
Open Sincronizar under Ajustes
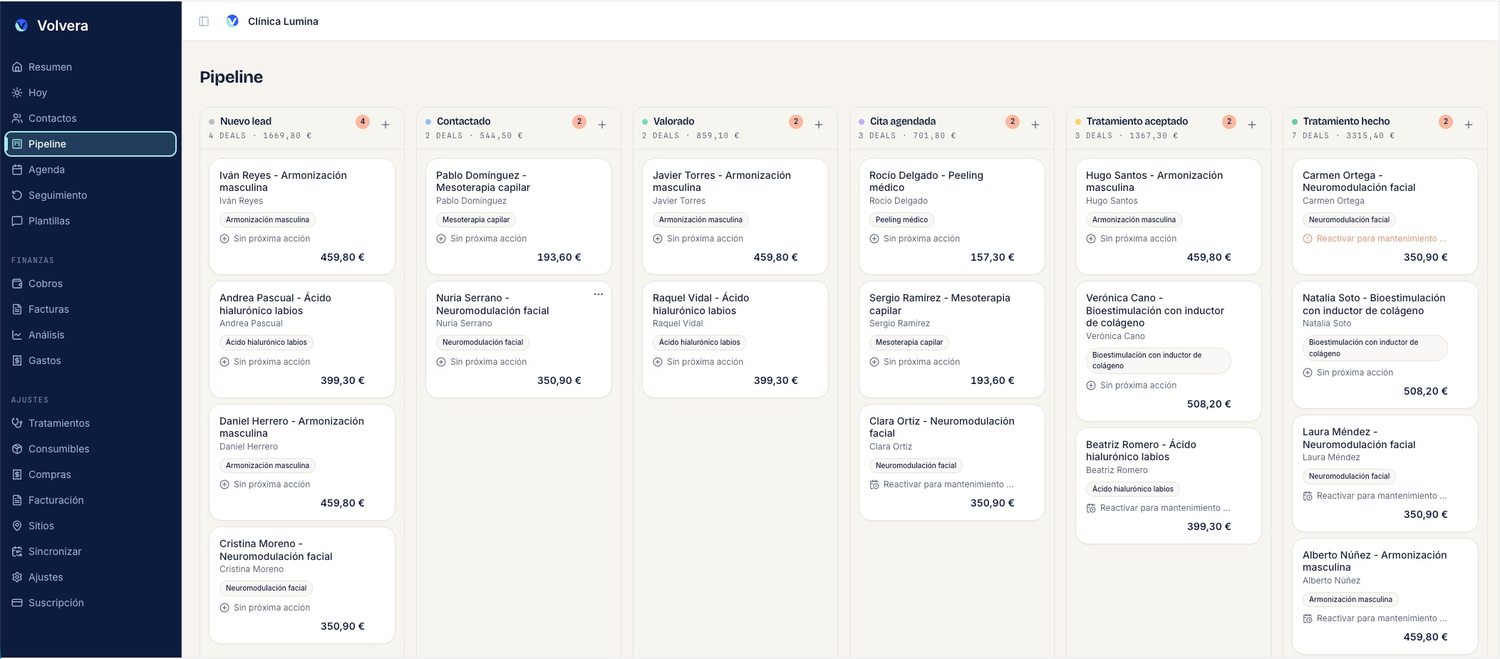tap(90, 552)
